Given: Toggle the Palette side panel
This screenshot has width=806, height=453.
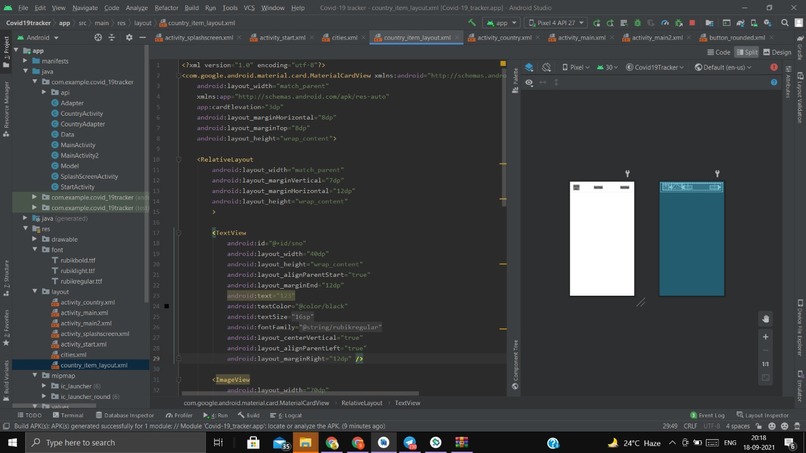Looking at the screenshot, I should click(515, 80).
